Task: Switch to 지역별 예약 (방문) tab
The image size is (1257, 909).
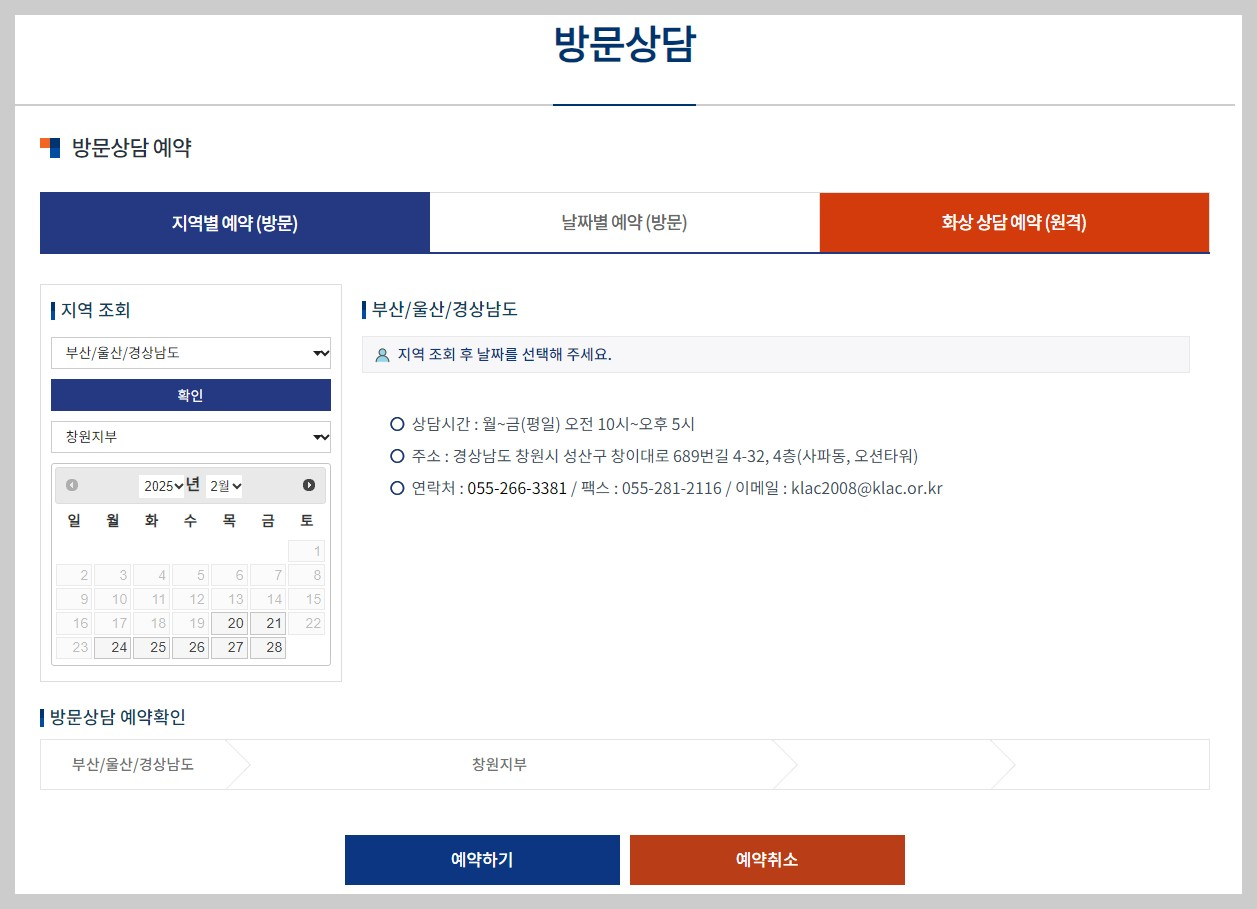Action: (235, 223)
